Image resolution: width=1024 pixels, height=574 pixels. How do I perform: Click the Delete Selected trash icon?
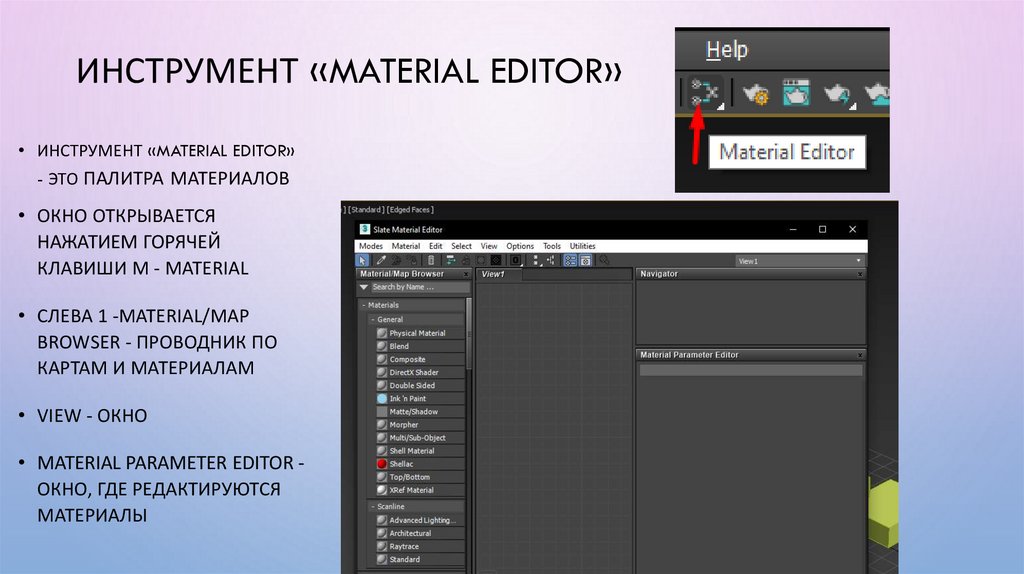(430, 260)
